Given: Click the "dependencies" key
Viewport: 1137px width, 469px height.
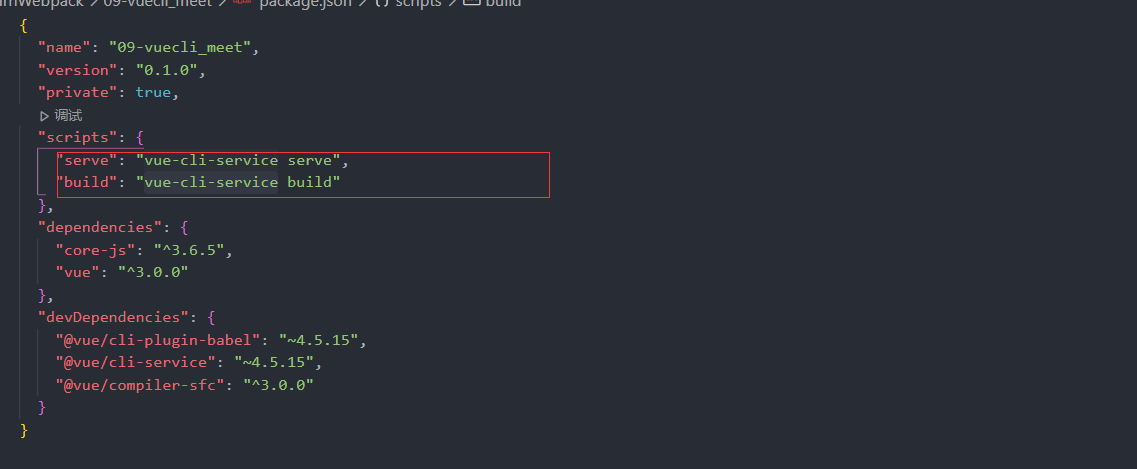Looking at the screenshot, I should pos(100,227).
